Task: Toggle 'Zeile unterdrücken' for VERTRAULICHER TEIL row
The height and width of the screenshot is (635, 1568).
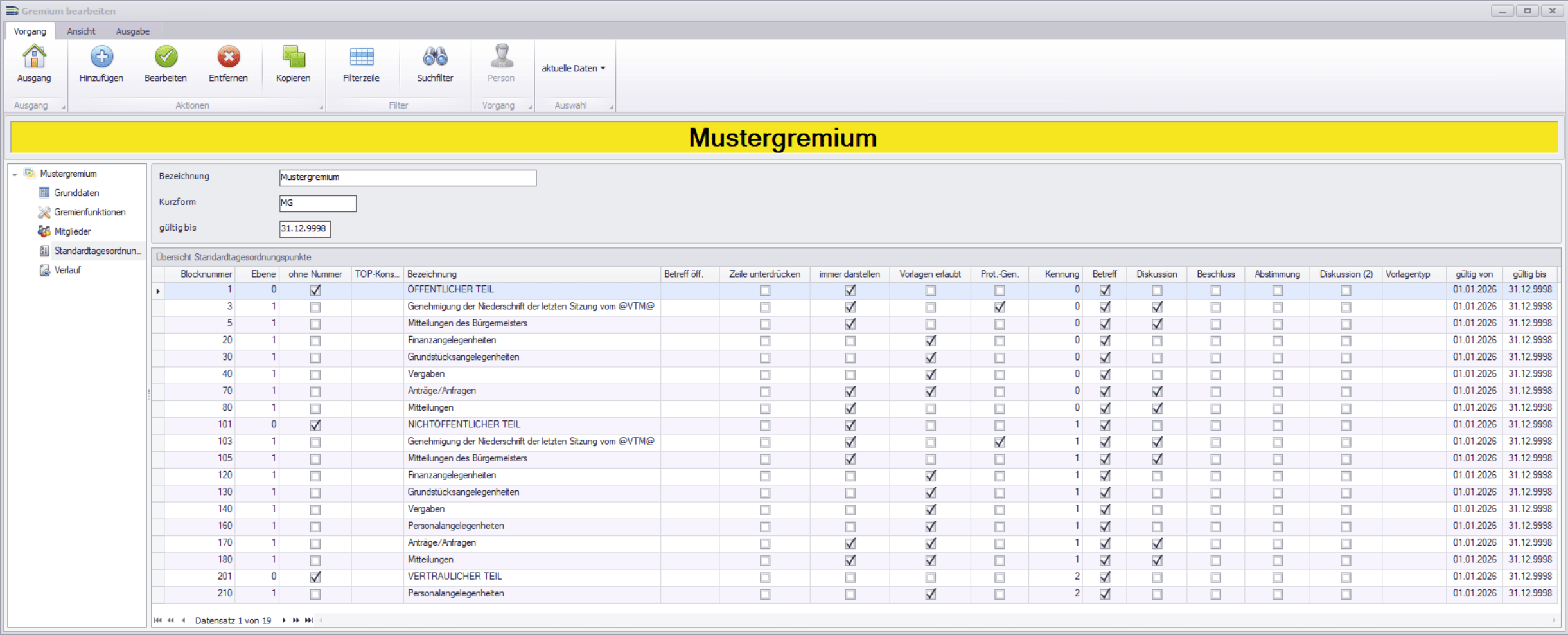Action: pyautogui.click(x=764, y=577)
